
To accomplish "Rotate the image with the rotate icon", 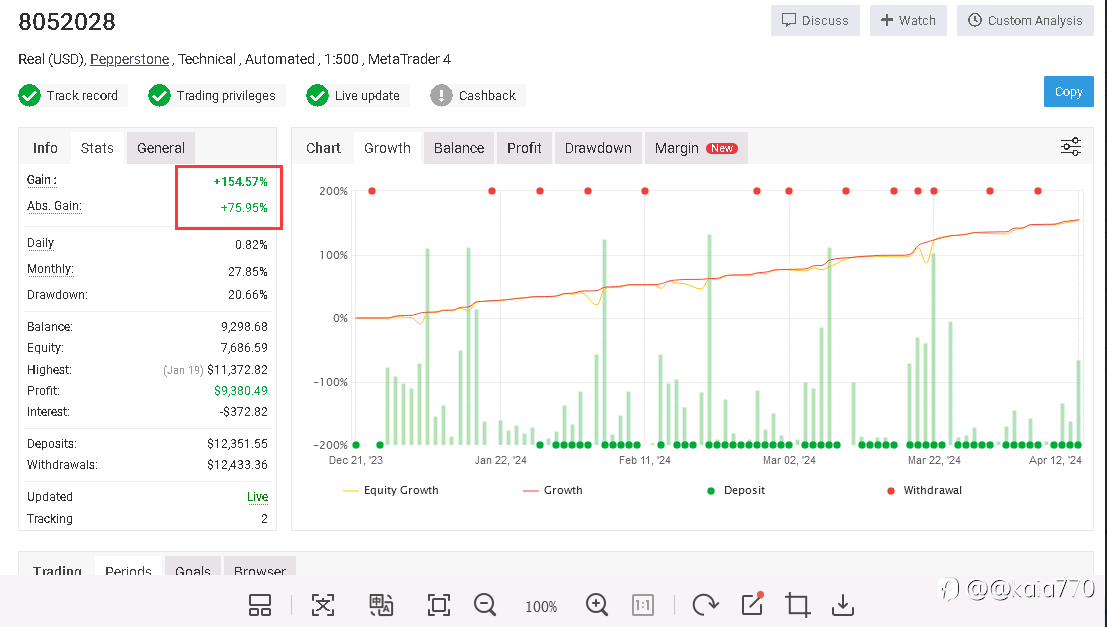I will click(x=705, y=605).
